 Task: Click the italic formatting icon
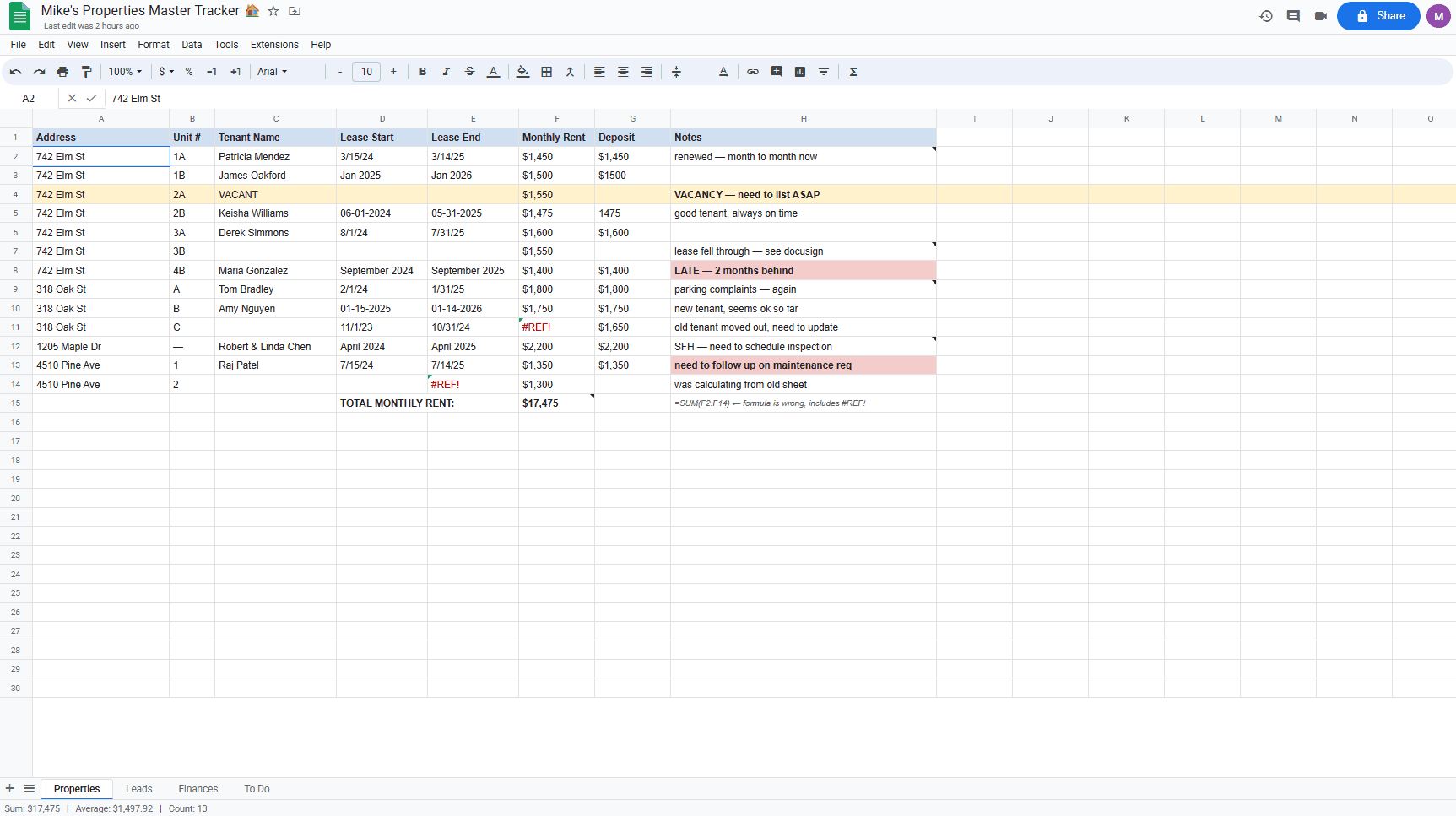pos(446,72)
